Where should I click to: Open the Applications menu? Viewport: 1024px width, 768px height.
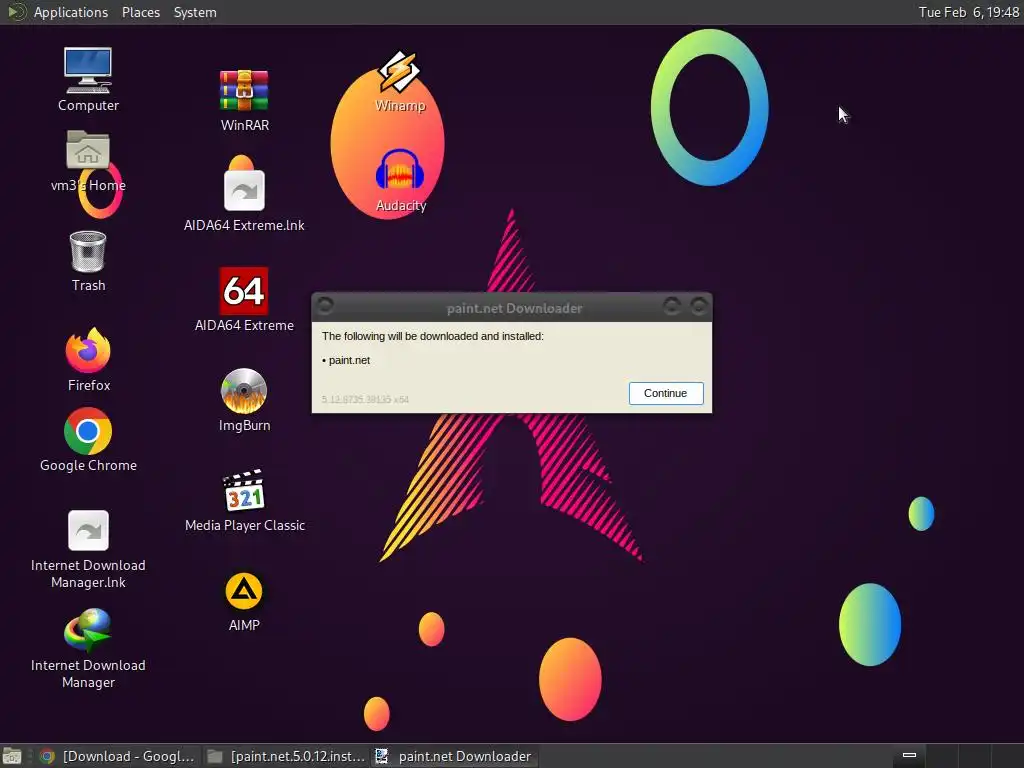[x=71, y=12]
